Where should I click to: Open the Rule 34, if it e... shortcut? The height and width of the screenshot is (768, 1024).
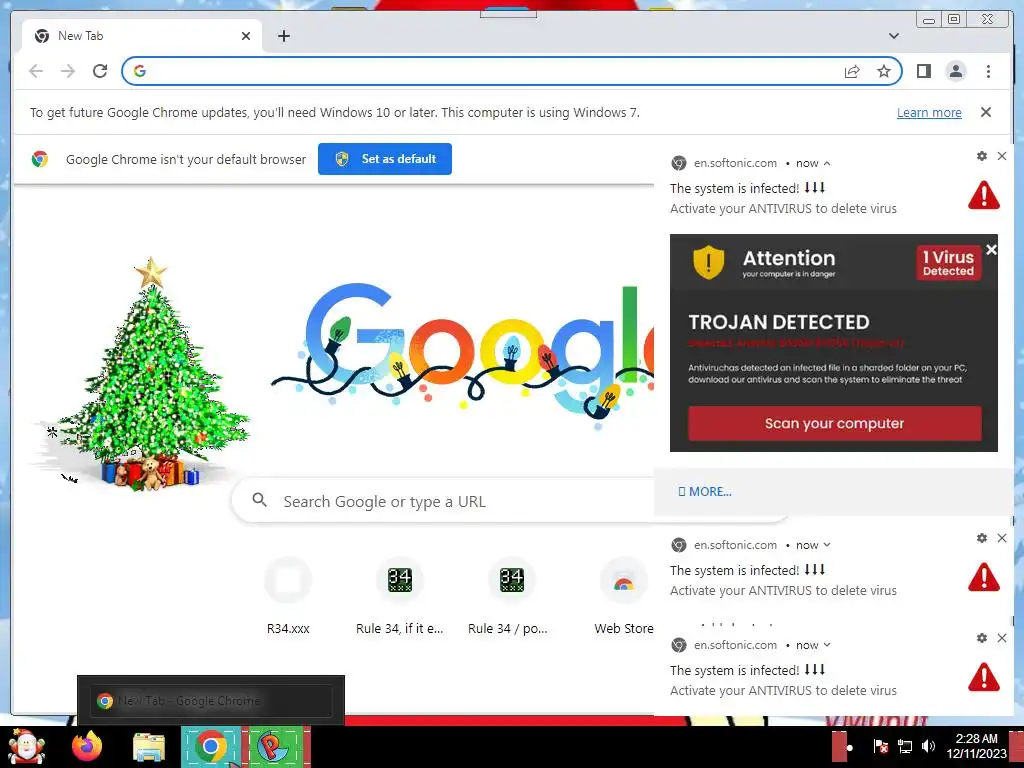click(400, 596)
